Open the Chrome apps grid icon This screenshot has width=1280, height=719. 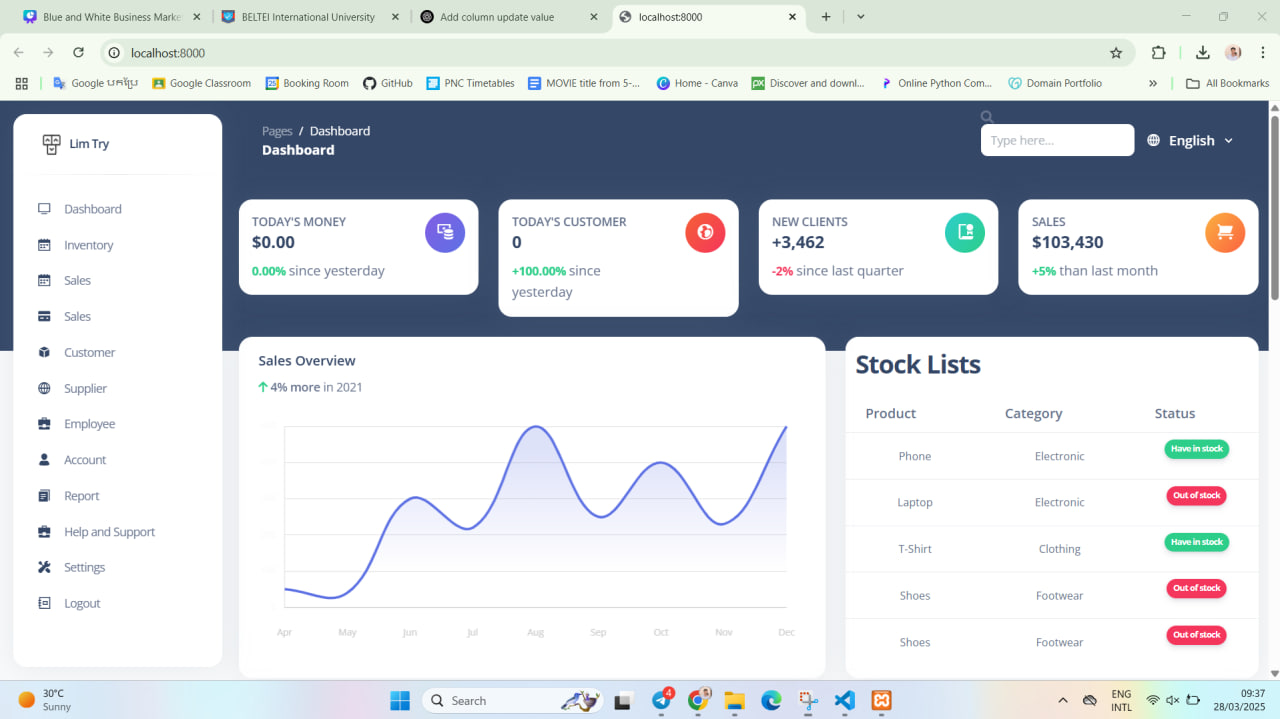pyautogui.click(x=21, y=83)
